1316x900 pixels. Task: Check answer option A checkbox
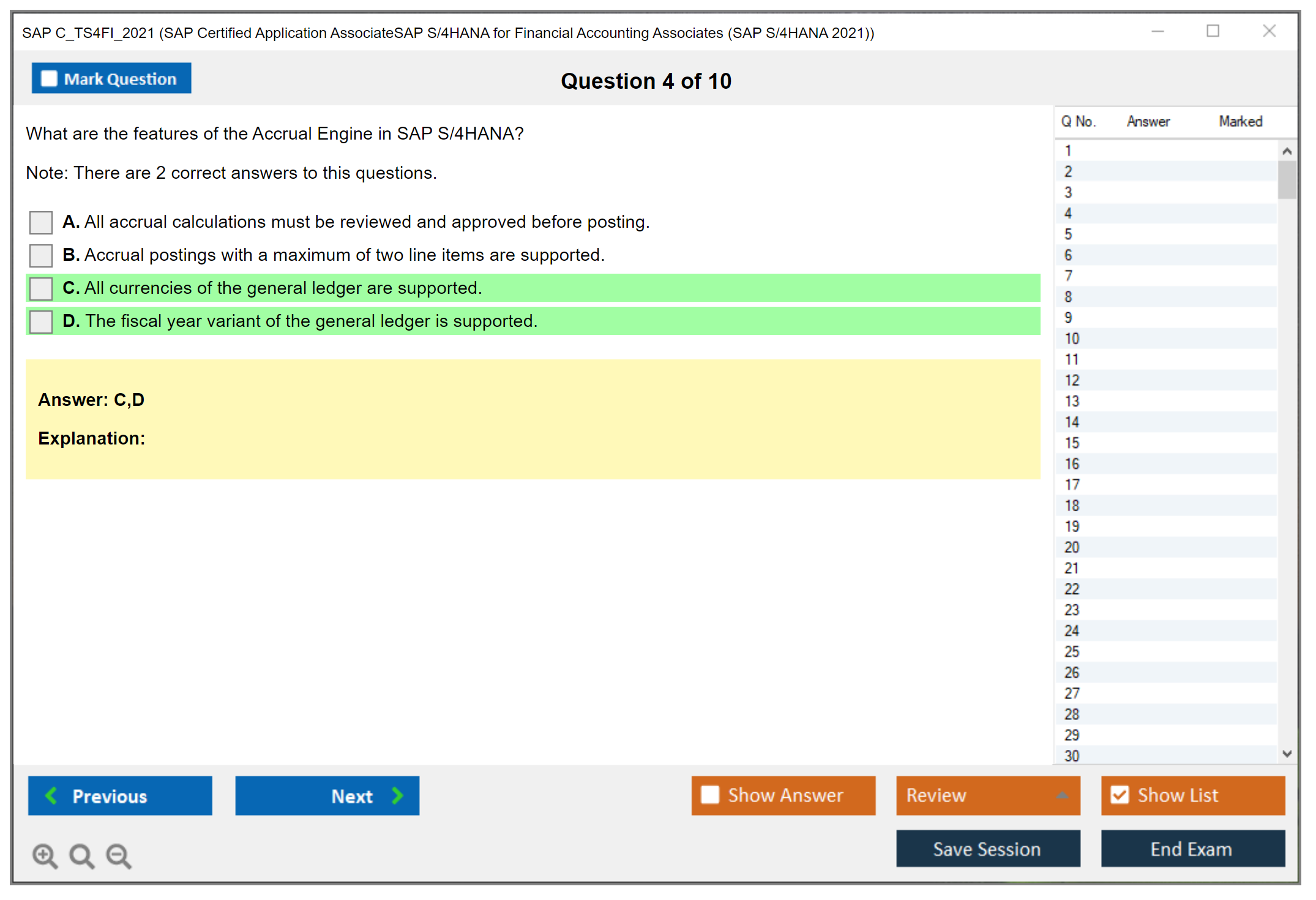click(41, 222)
